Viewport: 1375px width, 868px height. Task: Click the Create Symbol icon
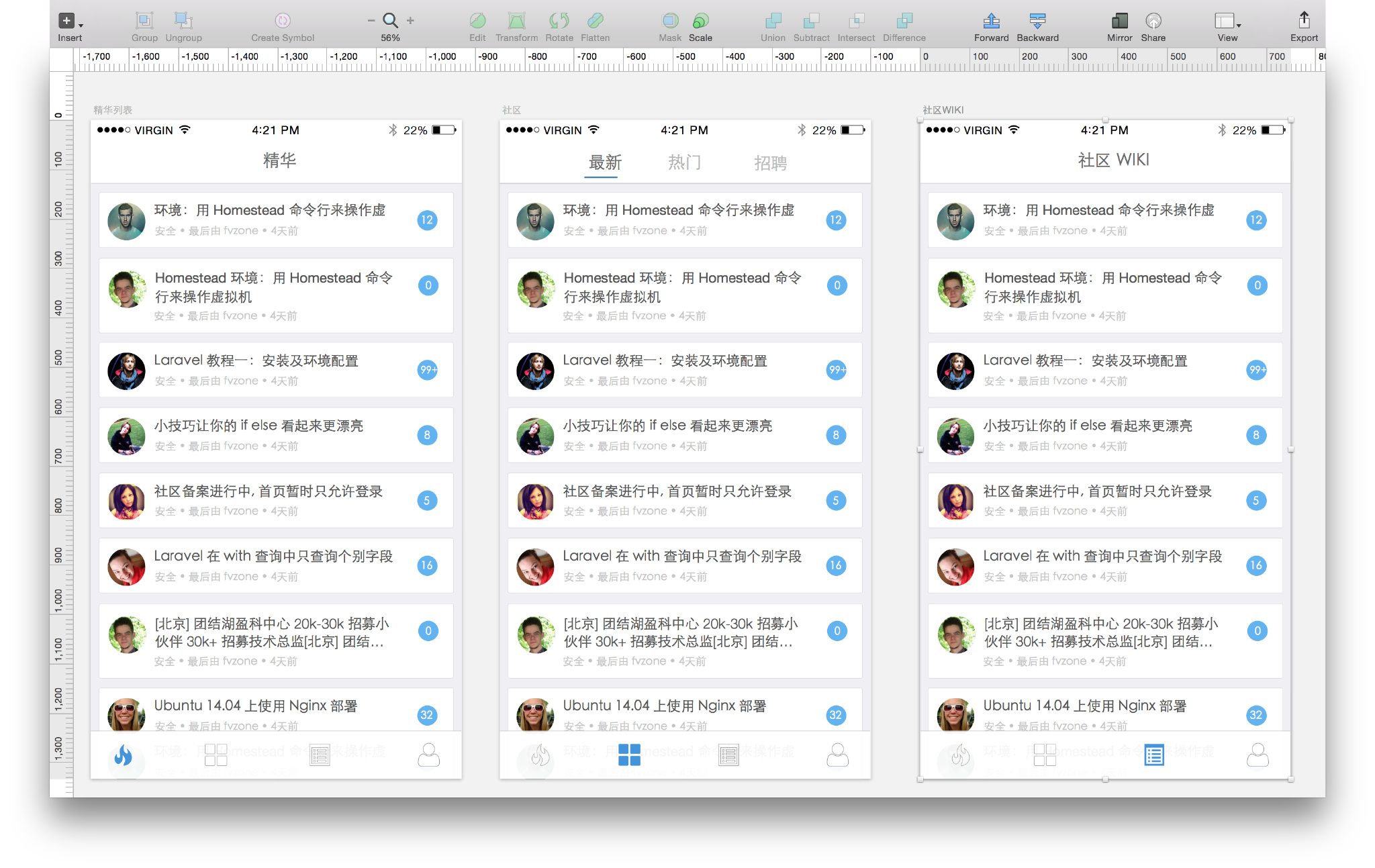[x=283, y=21]
